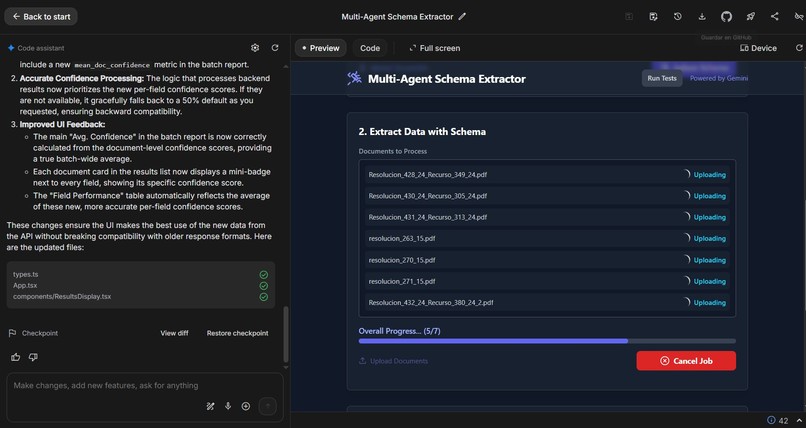
Task: Click the Back to start button
Action: (41, 16)
